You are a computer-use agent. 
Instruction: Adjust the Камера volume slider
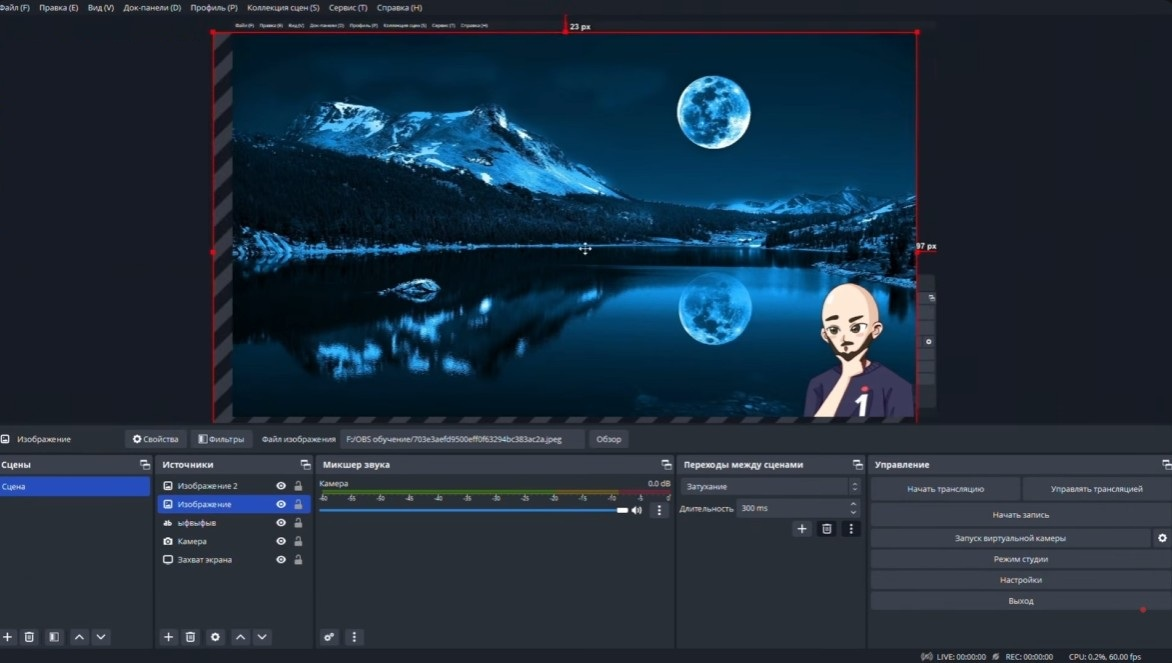click(473, 511)
